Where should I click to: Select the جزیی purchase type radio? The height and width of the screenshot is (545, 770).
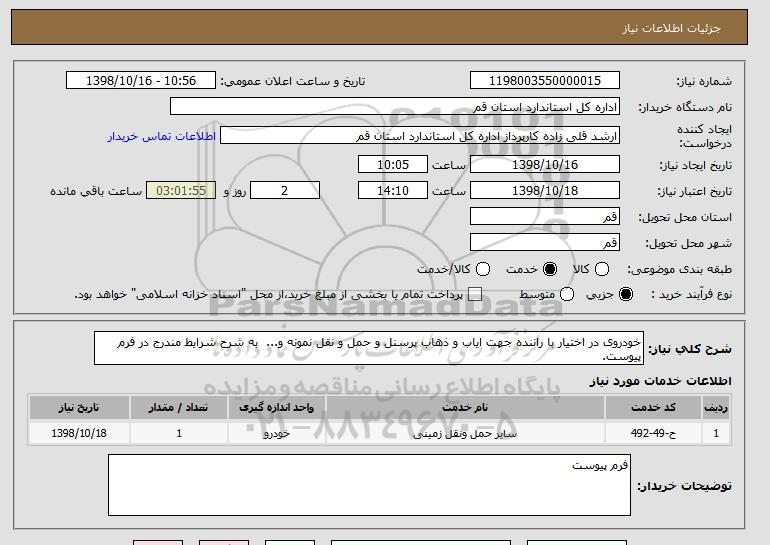tap(626, 294)
